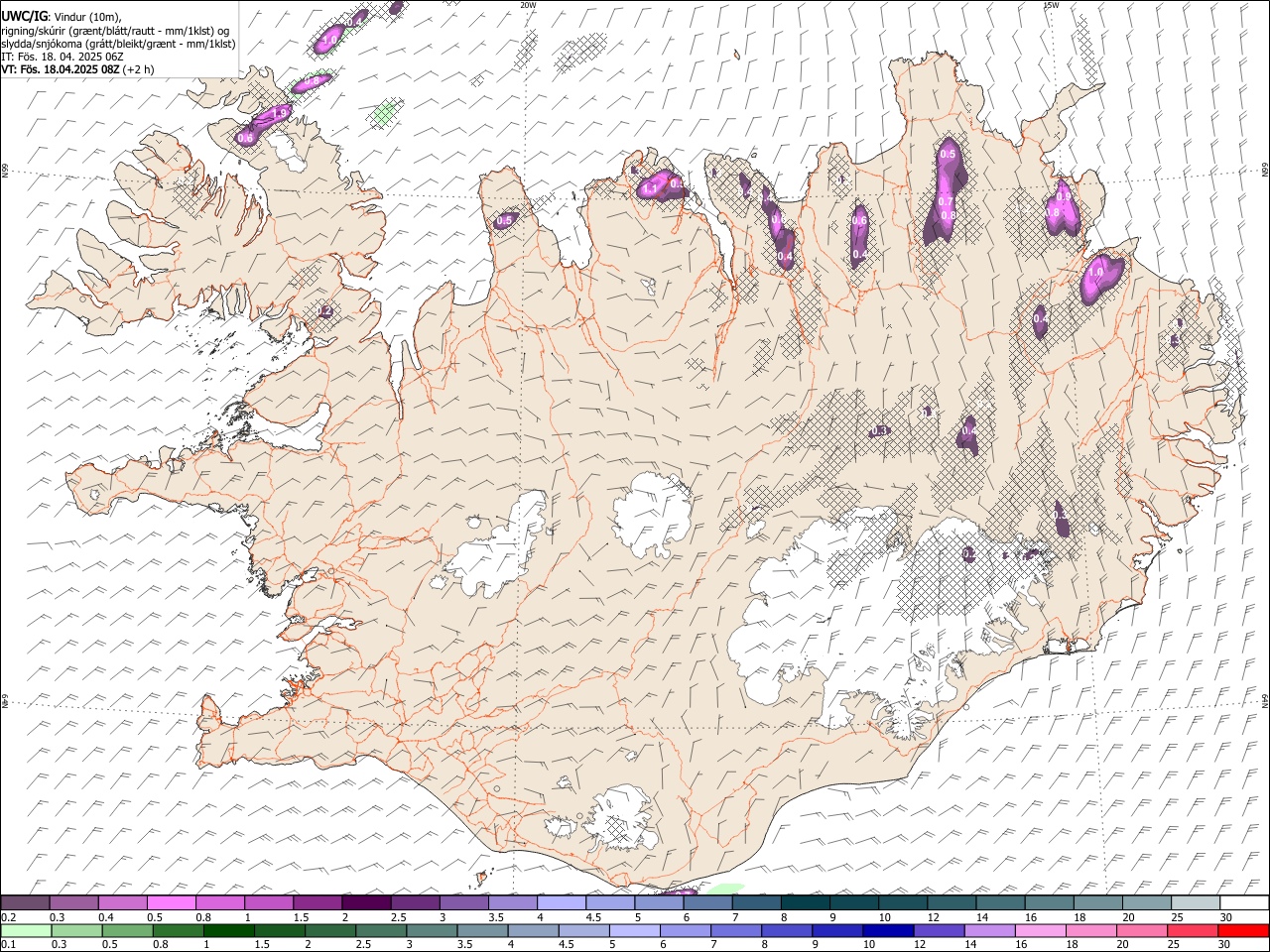Click the bold "UWC/IG" title text

(x=25, y=17)
